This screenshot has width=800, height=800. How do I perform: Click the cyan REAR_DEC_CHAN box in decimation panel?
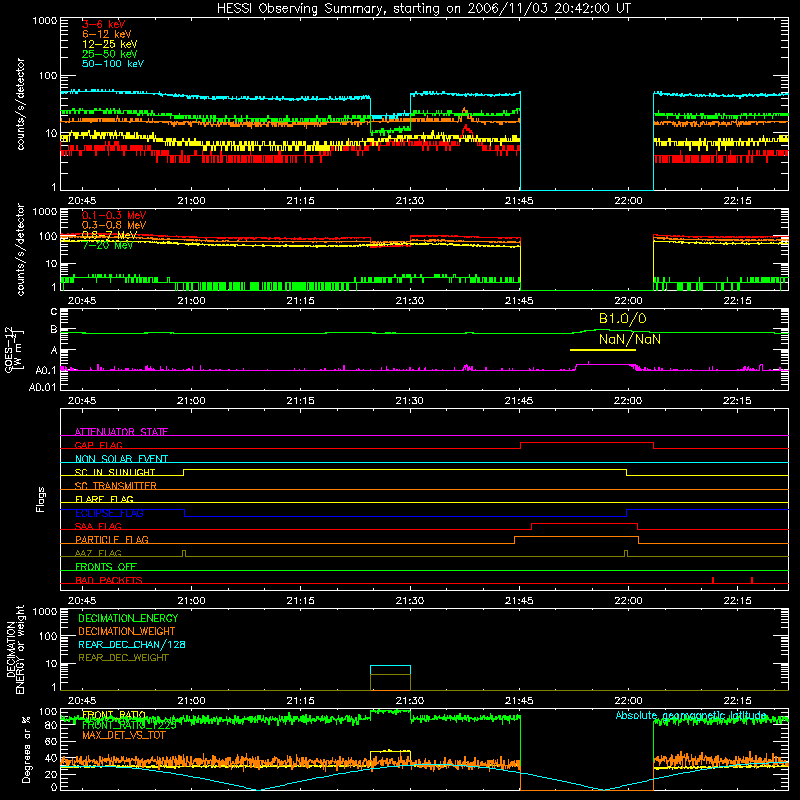(x=390, y=670)
